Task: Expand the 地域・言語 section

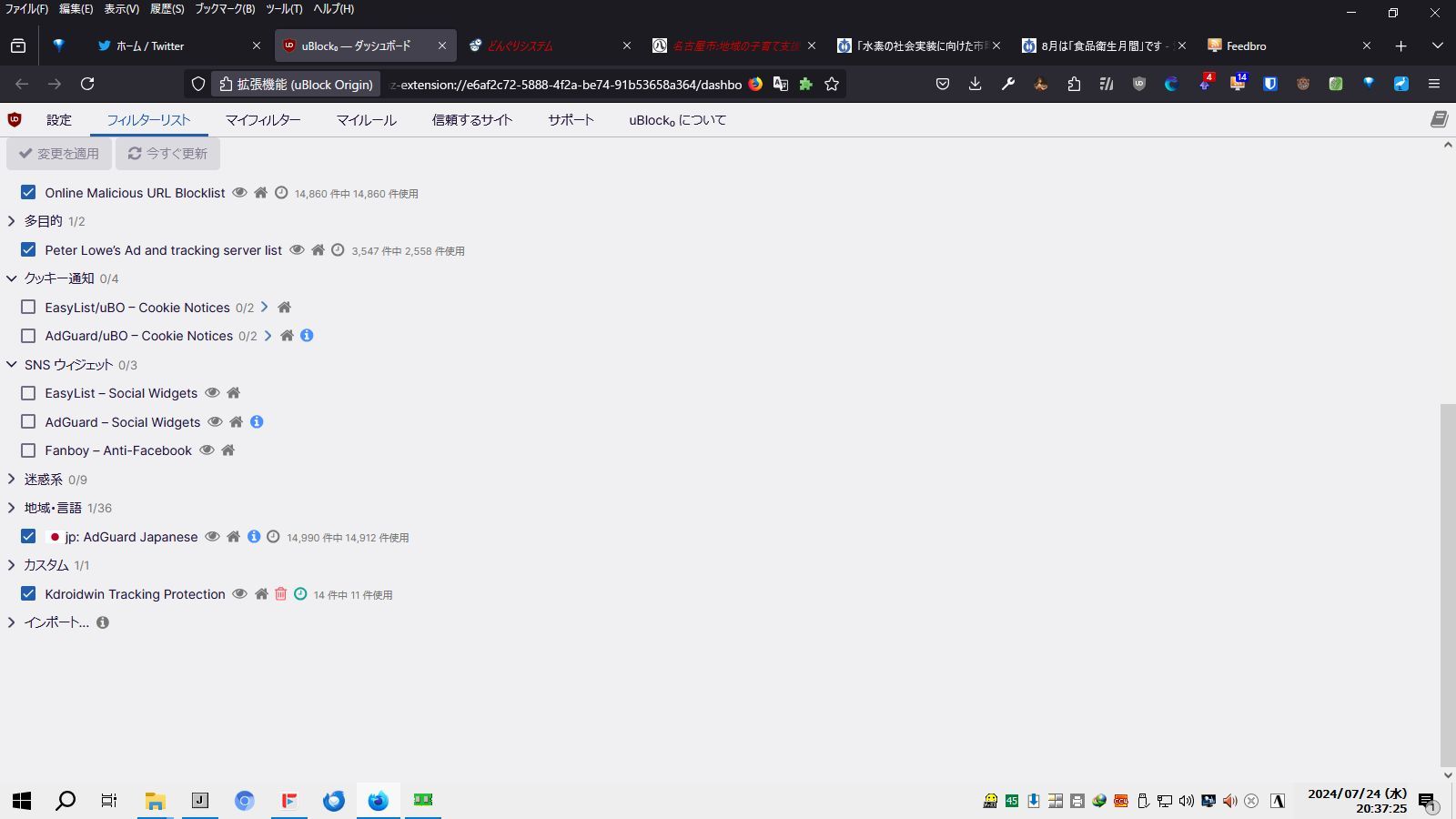Action: pos(12,508)
